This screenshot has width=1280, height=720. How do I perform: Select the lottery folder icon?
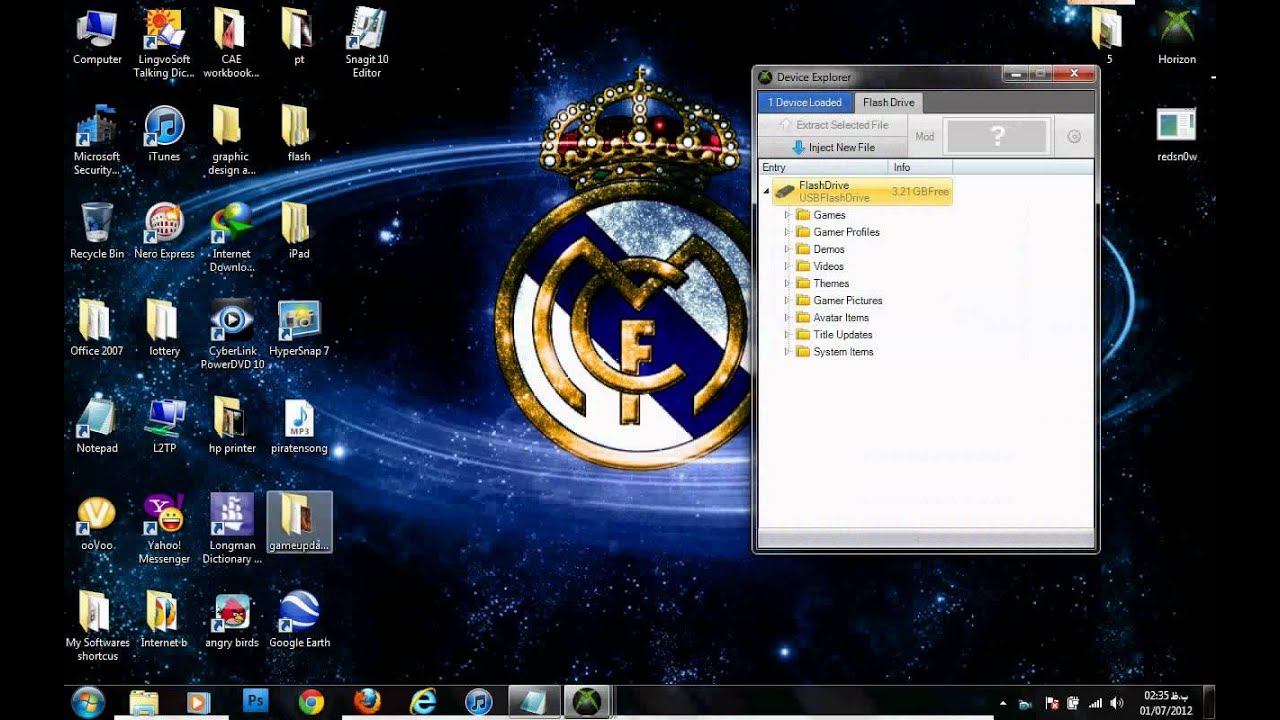[x=164, y=329]
